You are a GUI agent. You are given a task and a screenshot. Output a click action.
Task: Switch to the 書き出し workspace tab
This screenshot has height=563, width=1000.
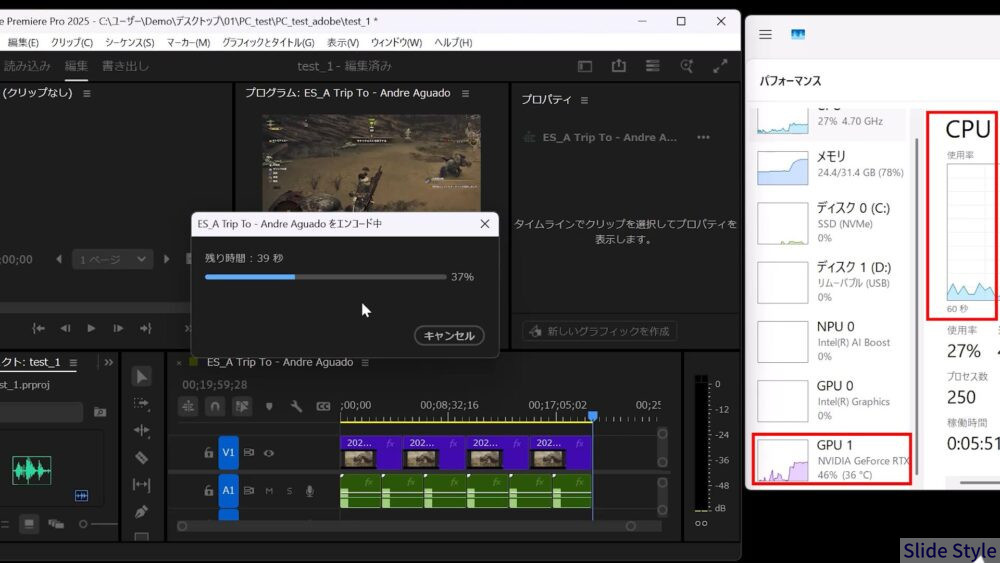point(125,66)
